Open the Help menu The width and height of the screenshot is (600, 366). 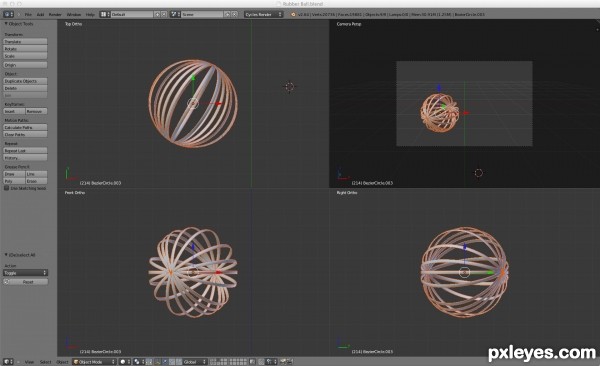coord(90,15)
